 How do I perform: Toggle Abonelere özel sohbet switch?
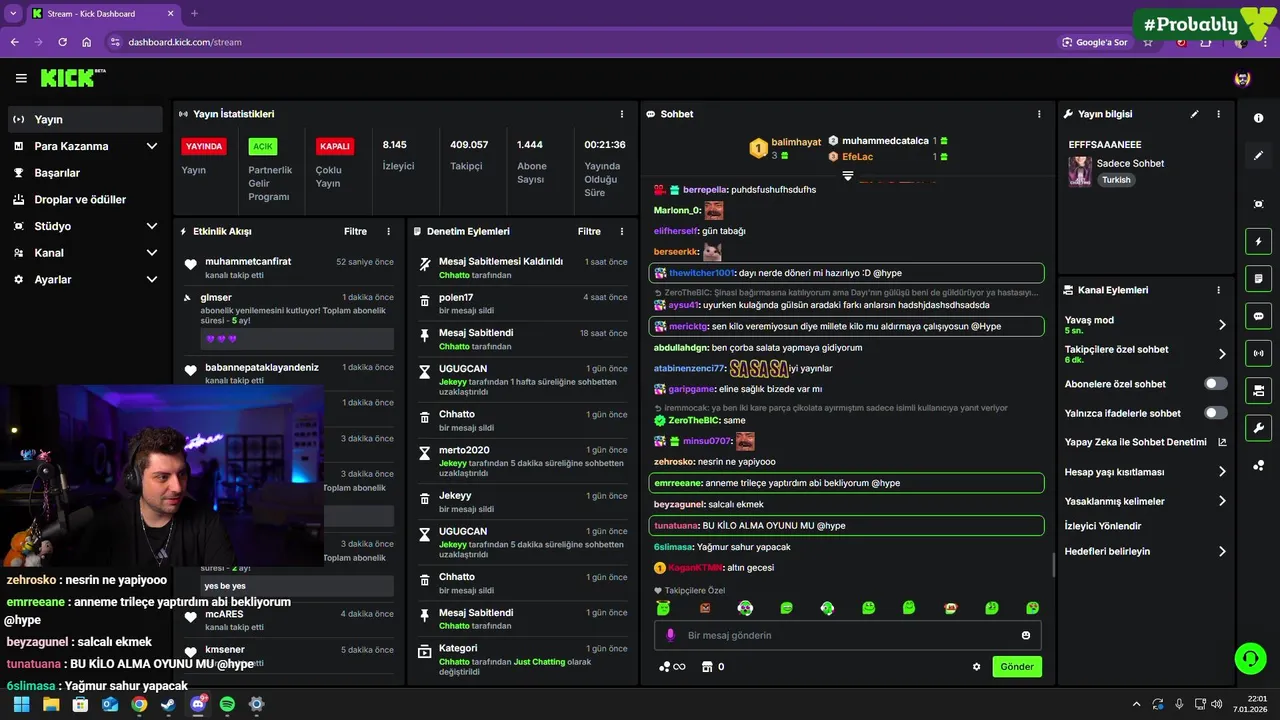point(1216,384)
